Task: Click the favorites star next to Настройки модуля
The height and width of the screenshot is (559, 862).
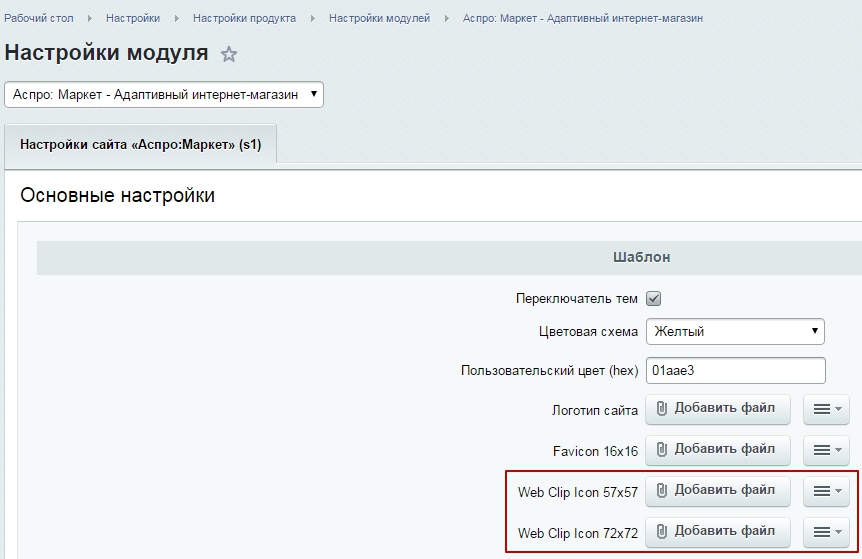Action: [229, 54]
